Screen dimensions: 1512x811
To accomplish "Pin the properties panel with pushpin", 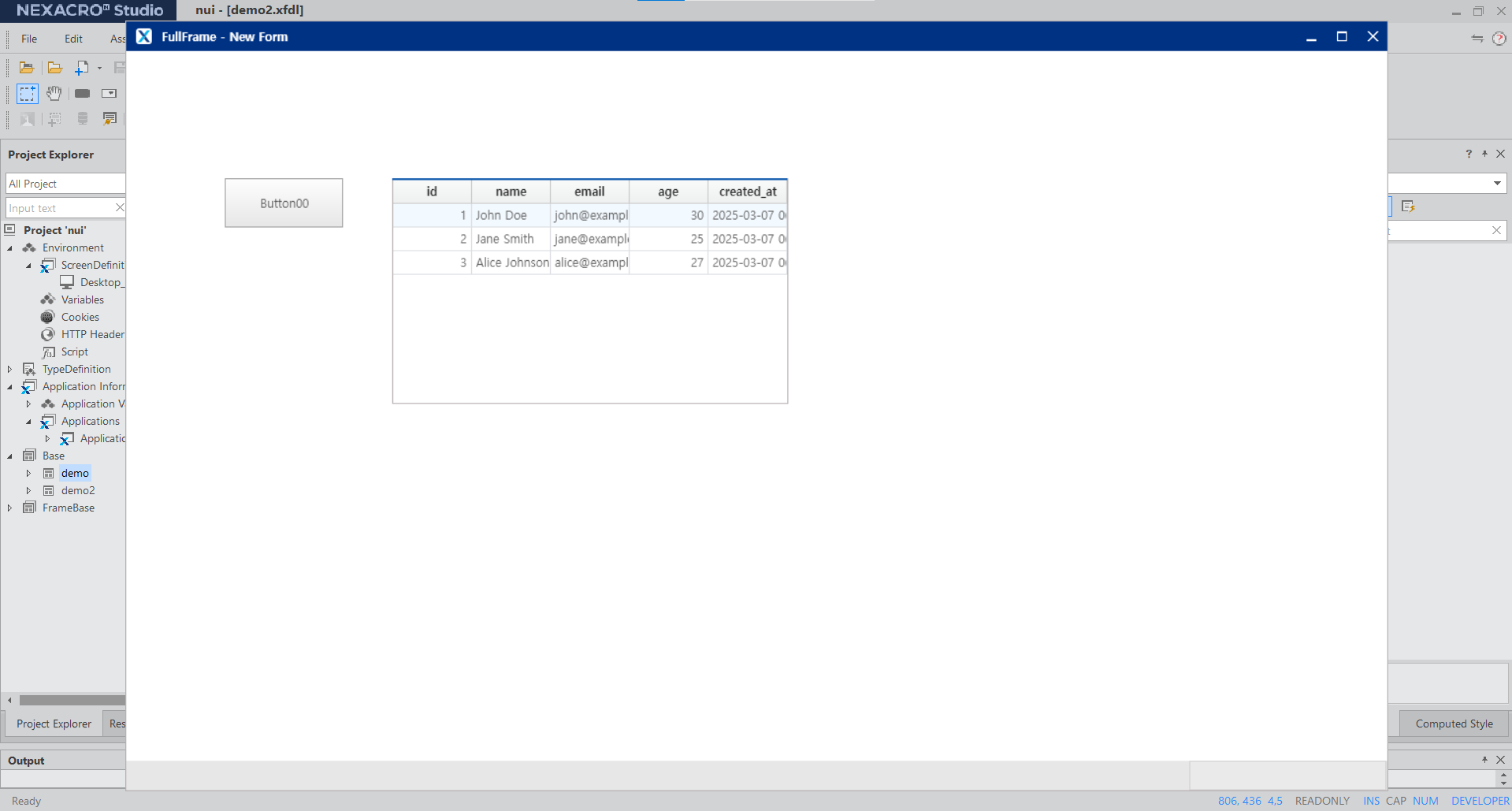I will pos(1484,154).
